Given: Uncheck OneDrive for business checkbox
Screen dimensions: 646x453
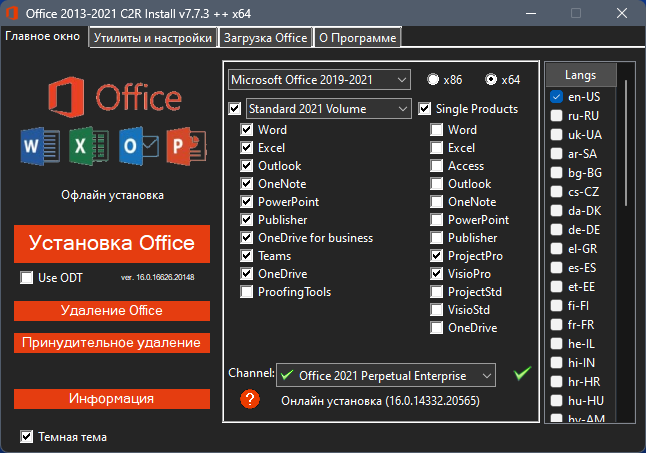Looking at the screenshot, I should 247,238.
